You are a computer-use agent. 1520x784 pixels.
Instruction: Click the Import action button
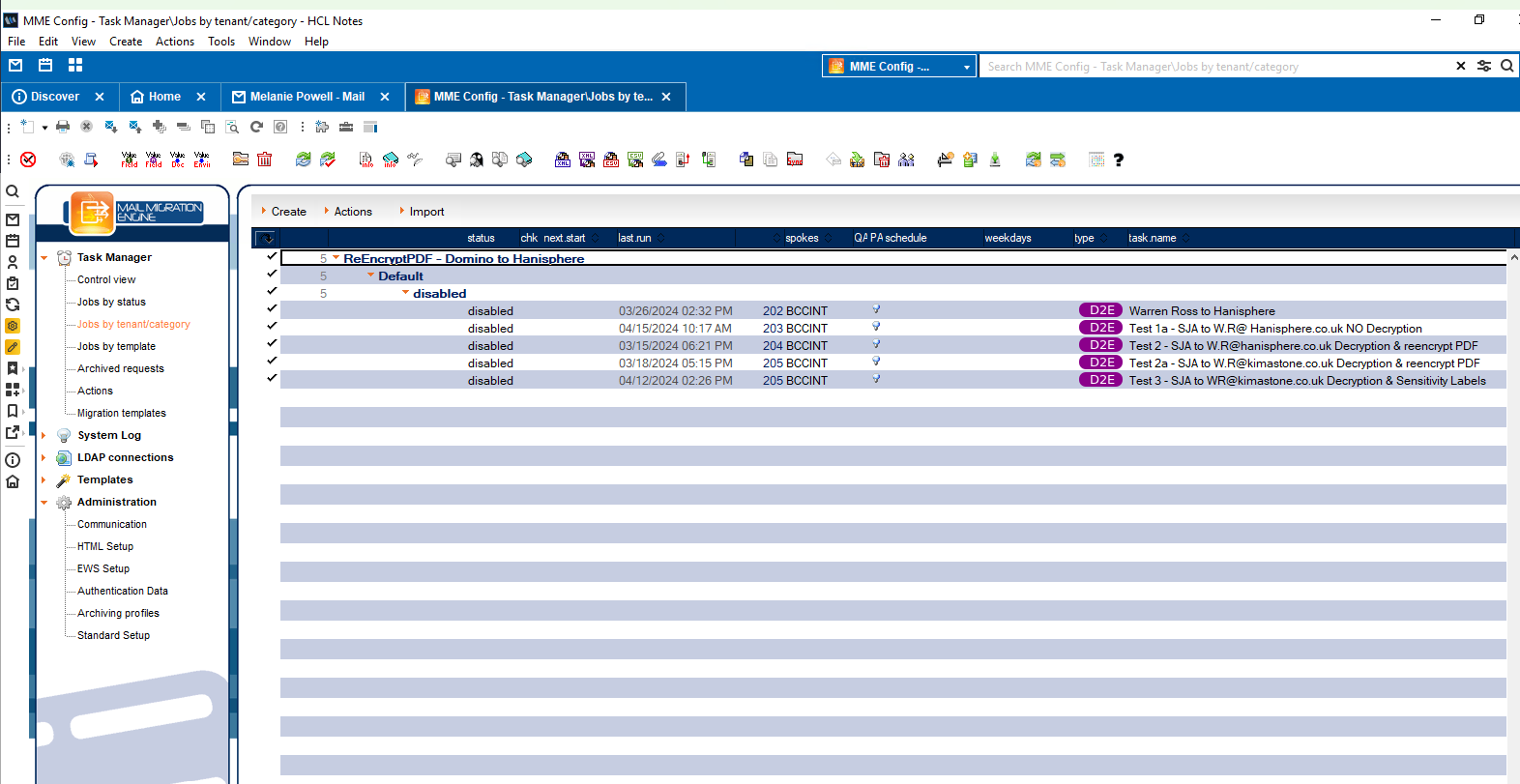click(426, 212)
